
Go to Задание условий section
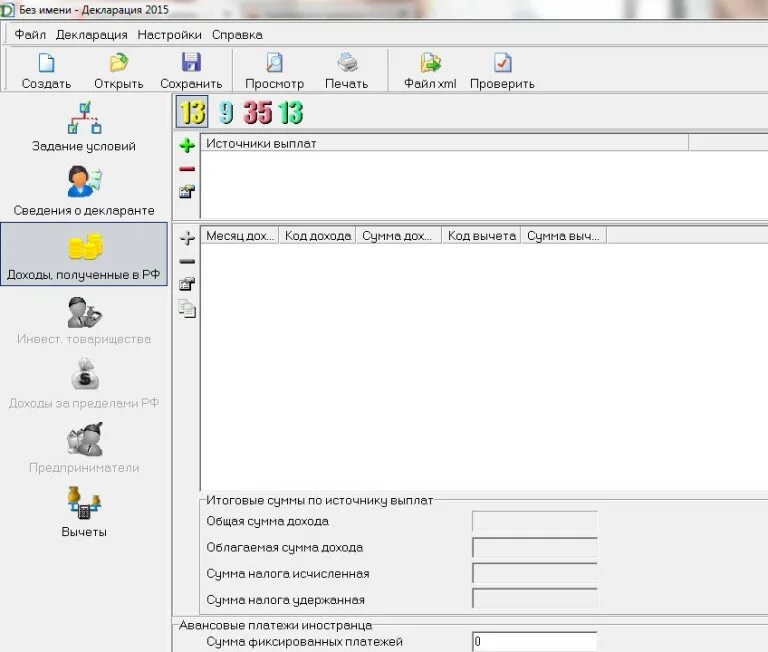(84, 126)
